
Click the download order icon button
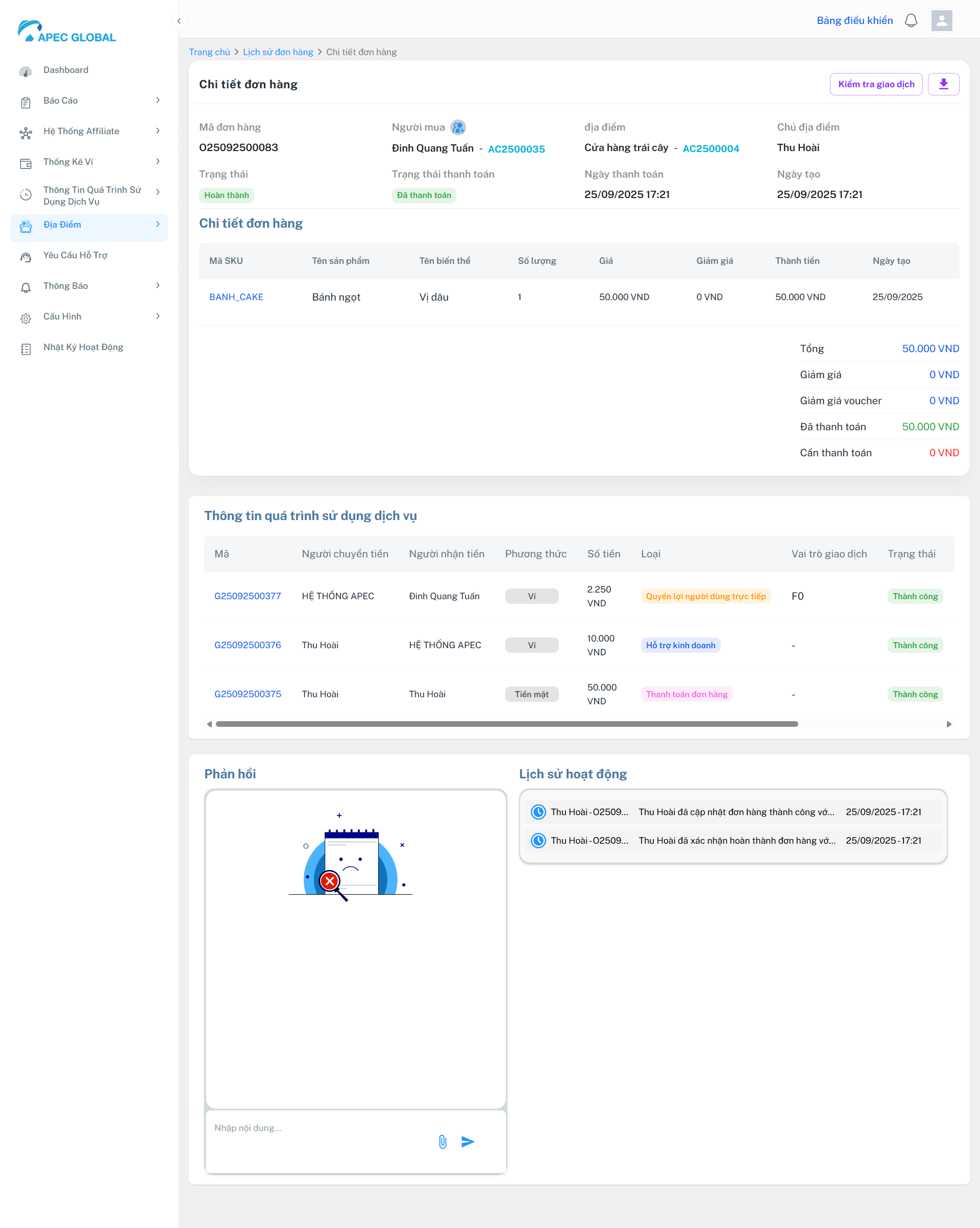click(x=943, y=84)
